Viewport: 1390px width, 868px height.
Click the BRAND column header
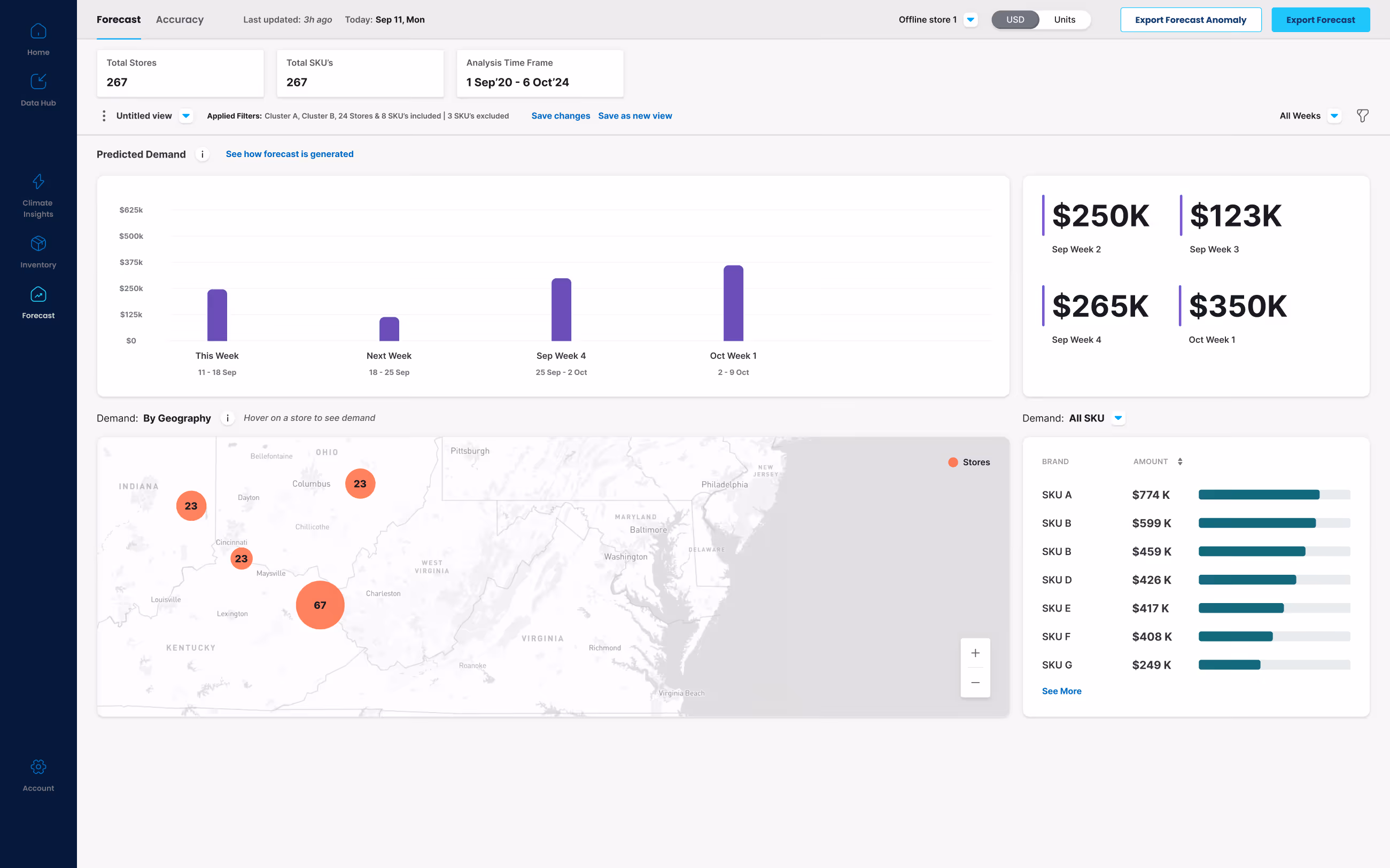coord(1055,462)
